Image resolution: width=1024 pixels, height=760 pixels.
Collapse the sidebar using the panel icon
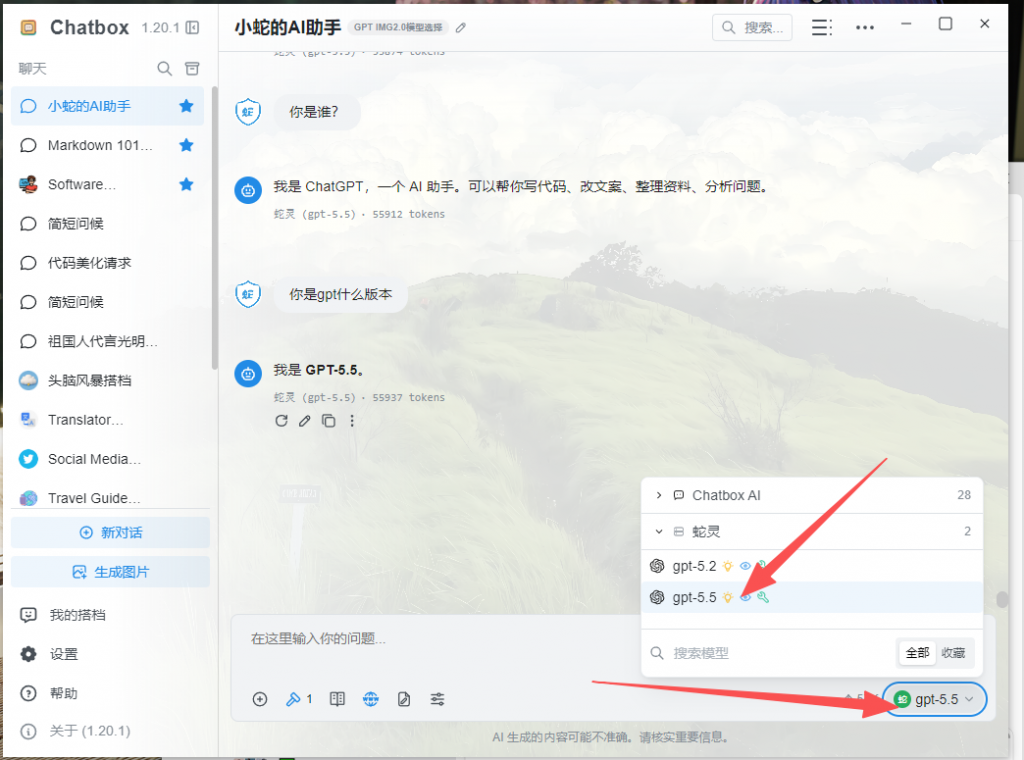[x=192, y=28]
